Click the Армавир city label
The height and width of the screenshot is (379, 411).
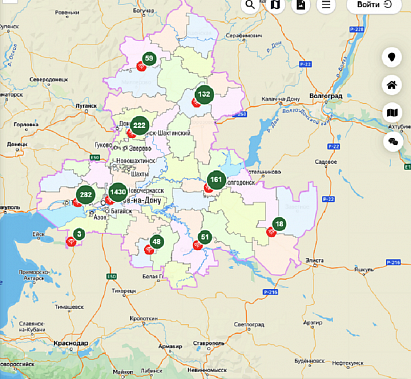(170, 346)
